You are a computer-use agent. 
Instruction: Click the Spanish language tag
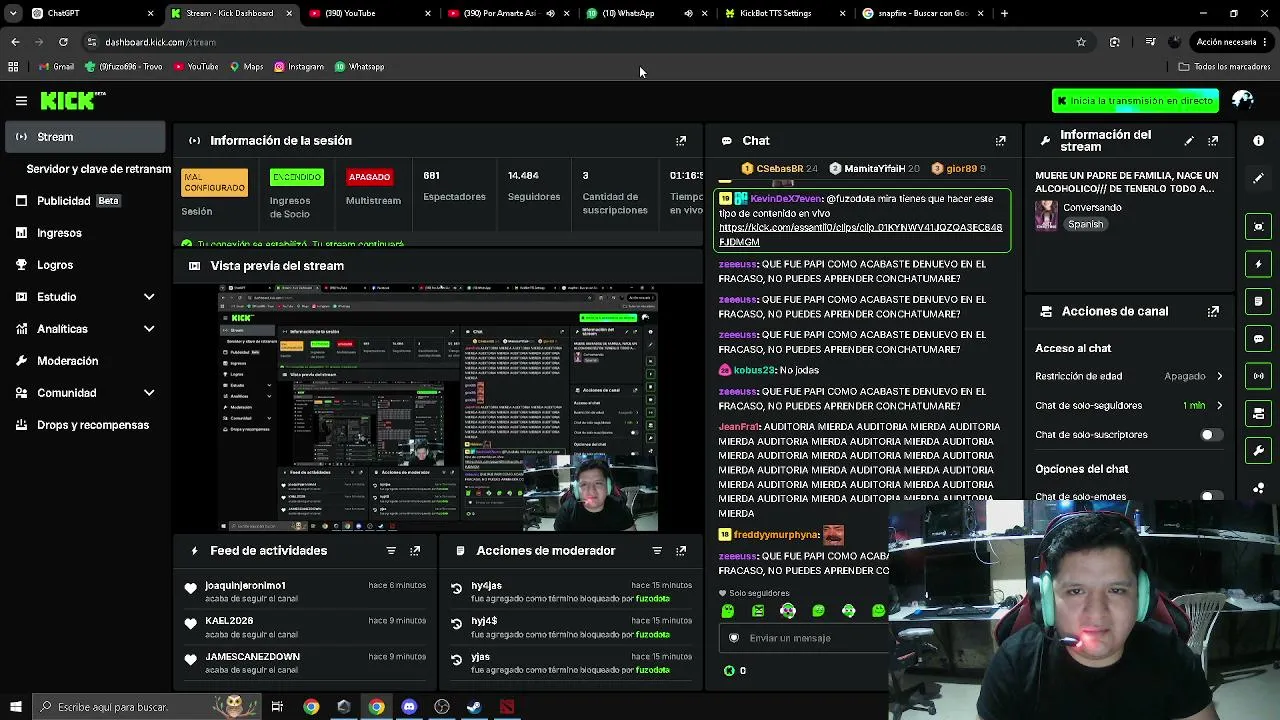(1085, 224)
